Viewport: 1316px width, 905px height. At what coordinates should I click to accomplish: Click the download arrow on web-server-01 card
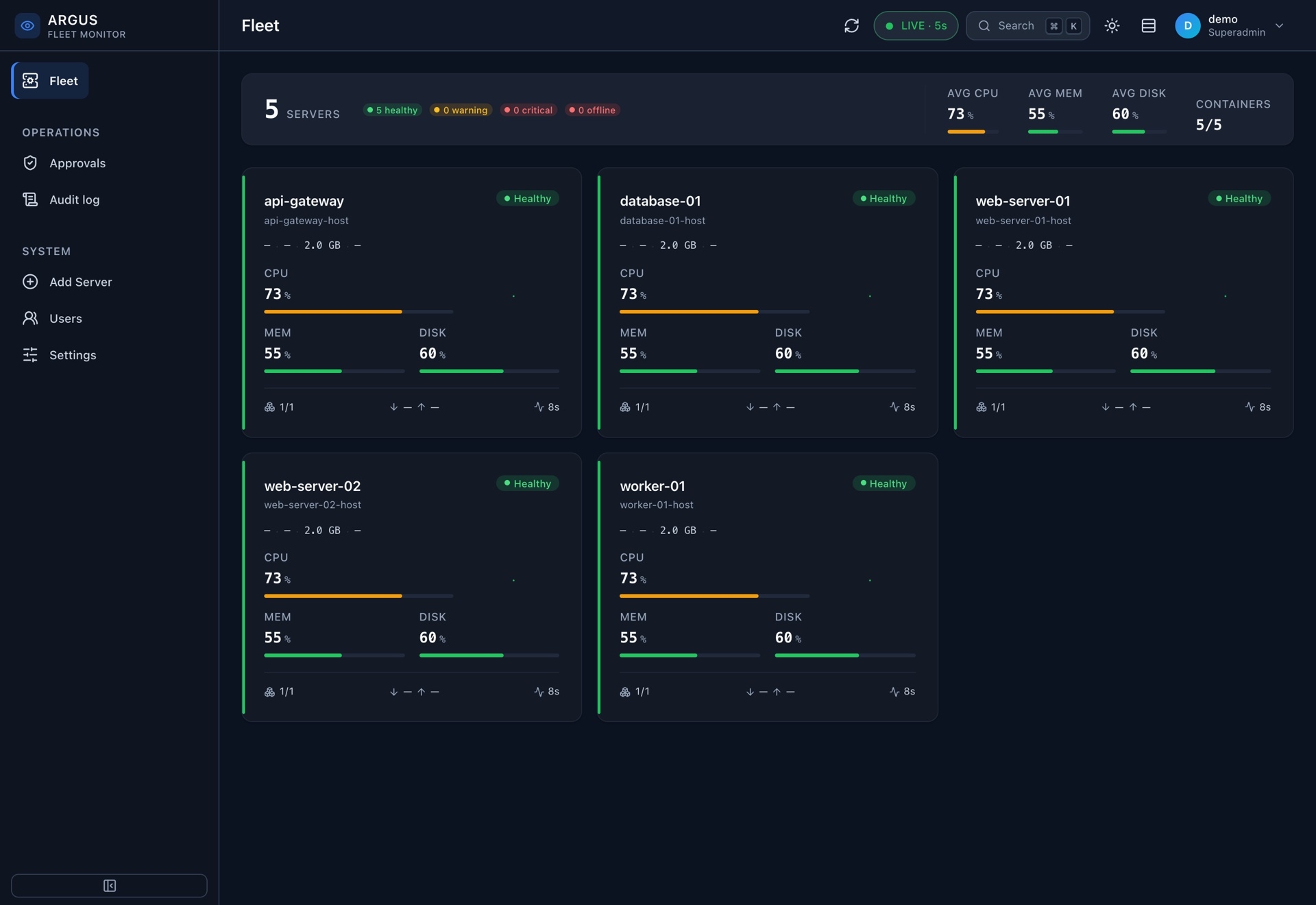pos(1105,407)
